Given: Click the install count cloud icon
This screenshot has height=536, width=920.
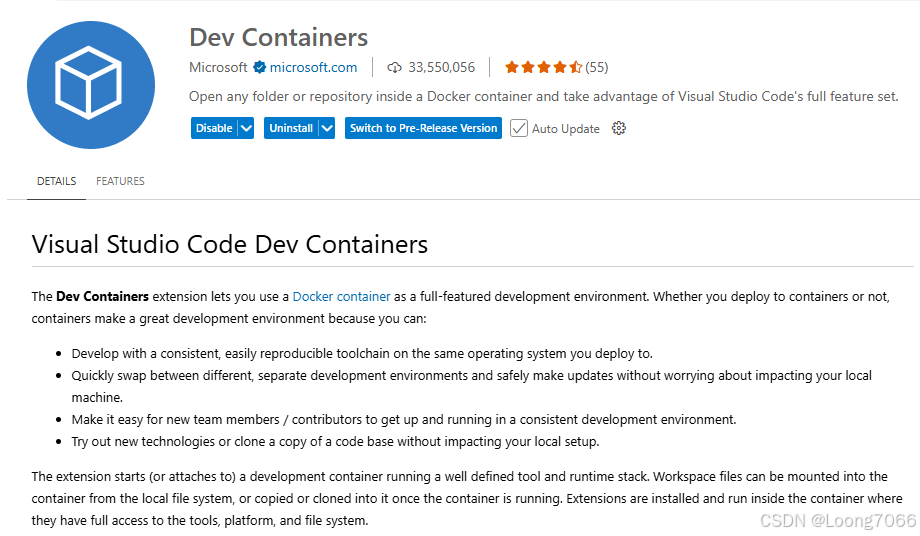Looking at the screenshot, I should [394, 67].
